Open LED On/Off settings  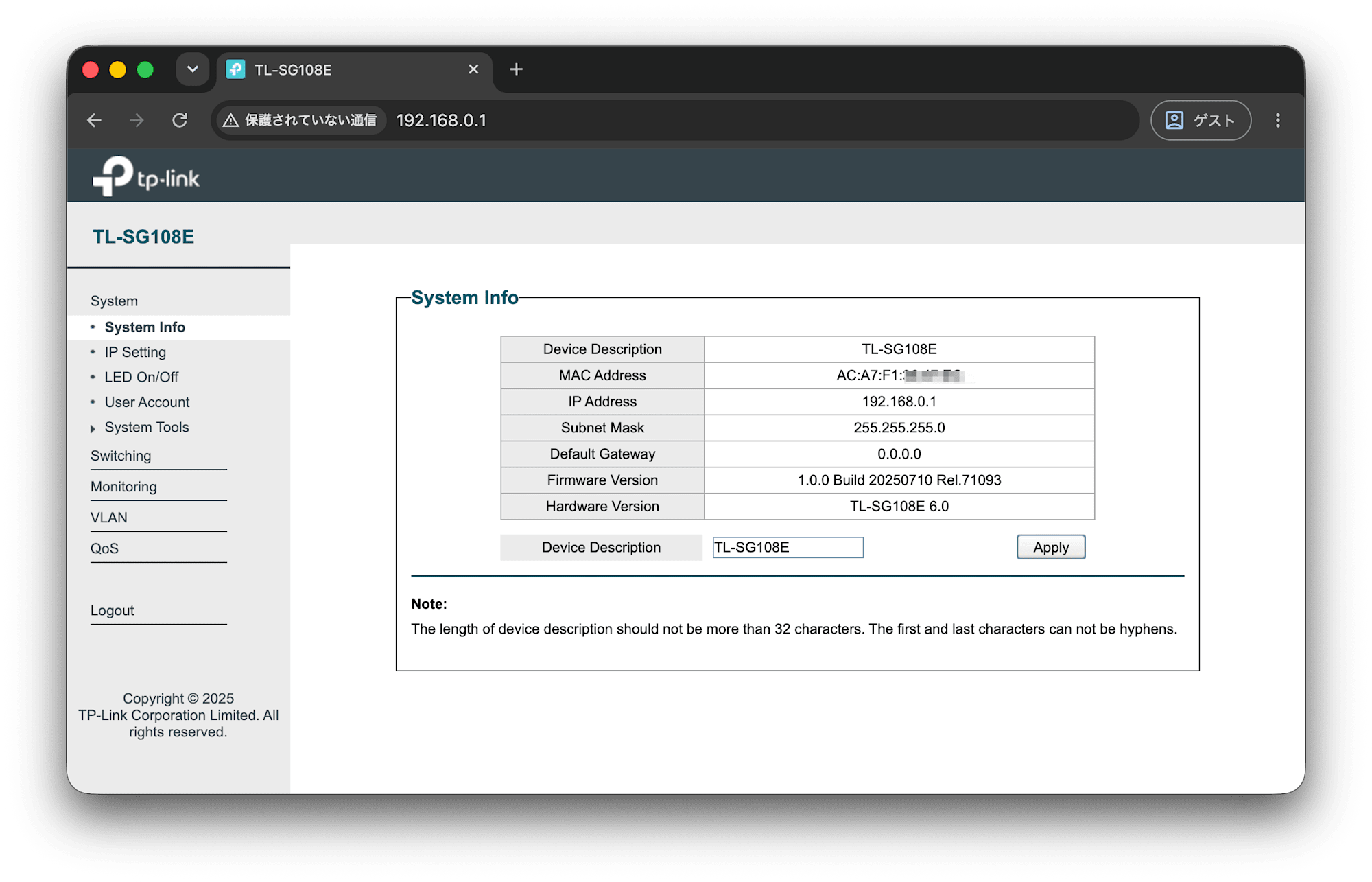[141, 377]
